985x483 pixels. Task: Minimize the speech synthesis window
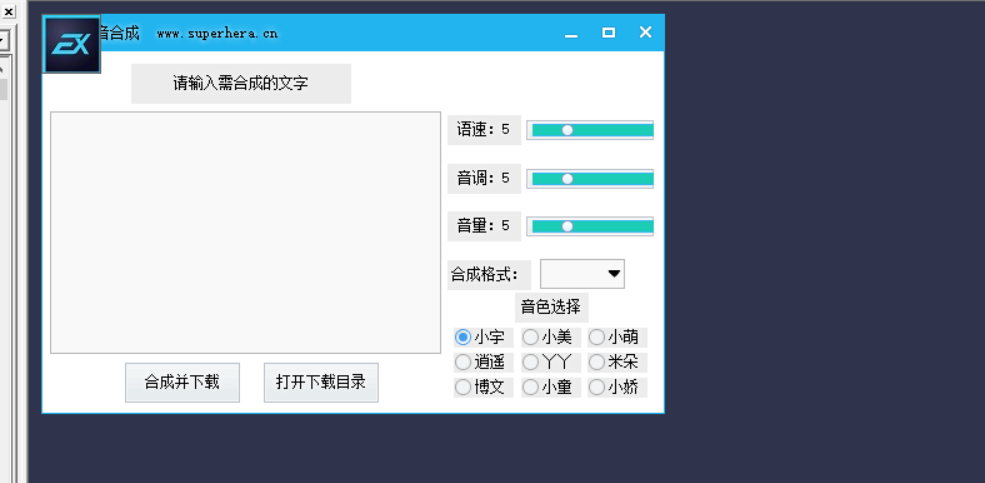point(571,33)
